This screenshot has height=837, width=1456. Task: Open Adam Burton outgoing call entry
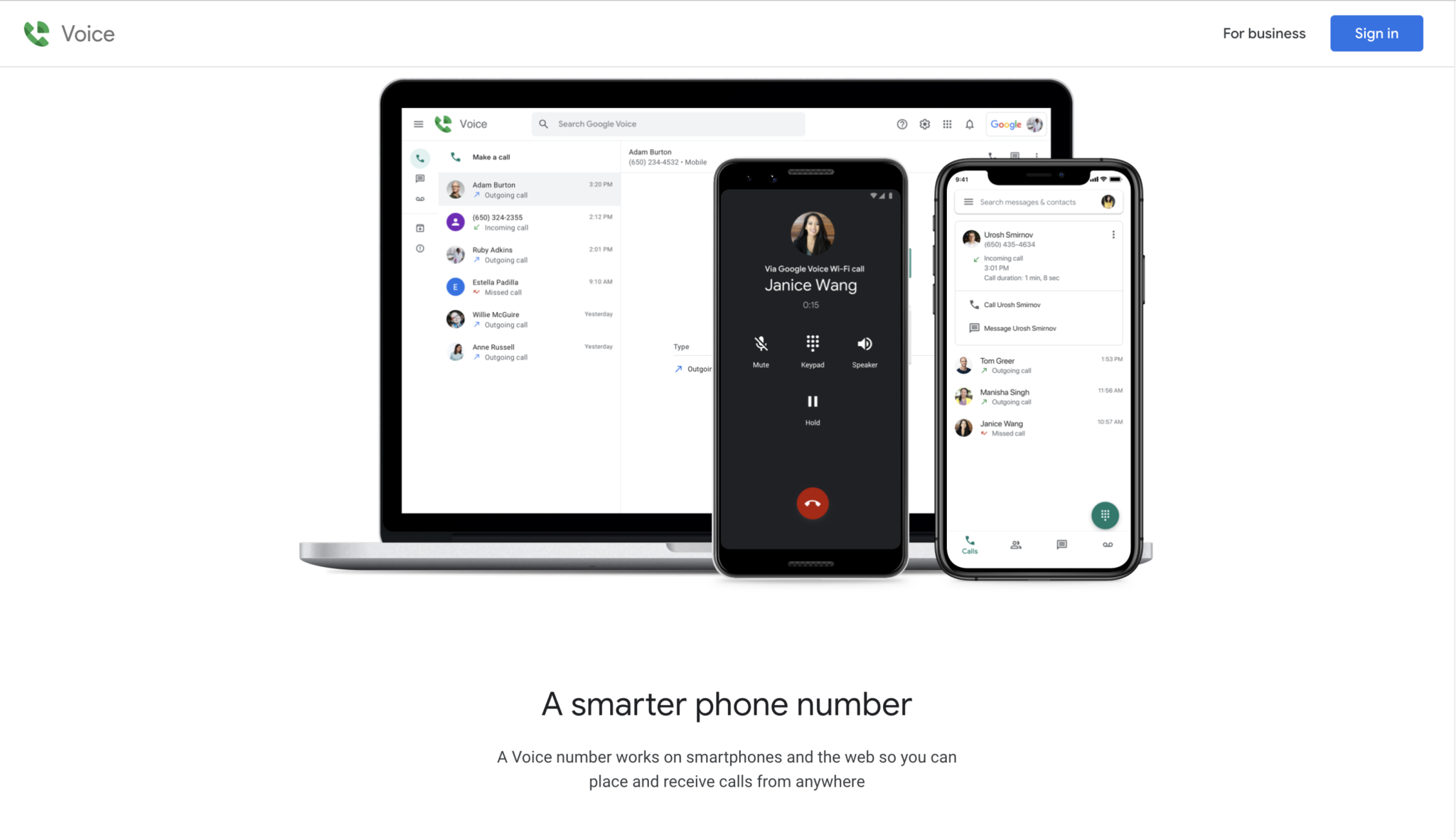(x=530, y=189)
